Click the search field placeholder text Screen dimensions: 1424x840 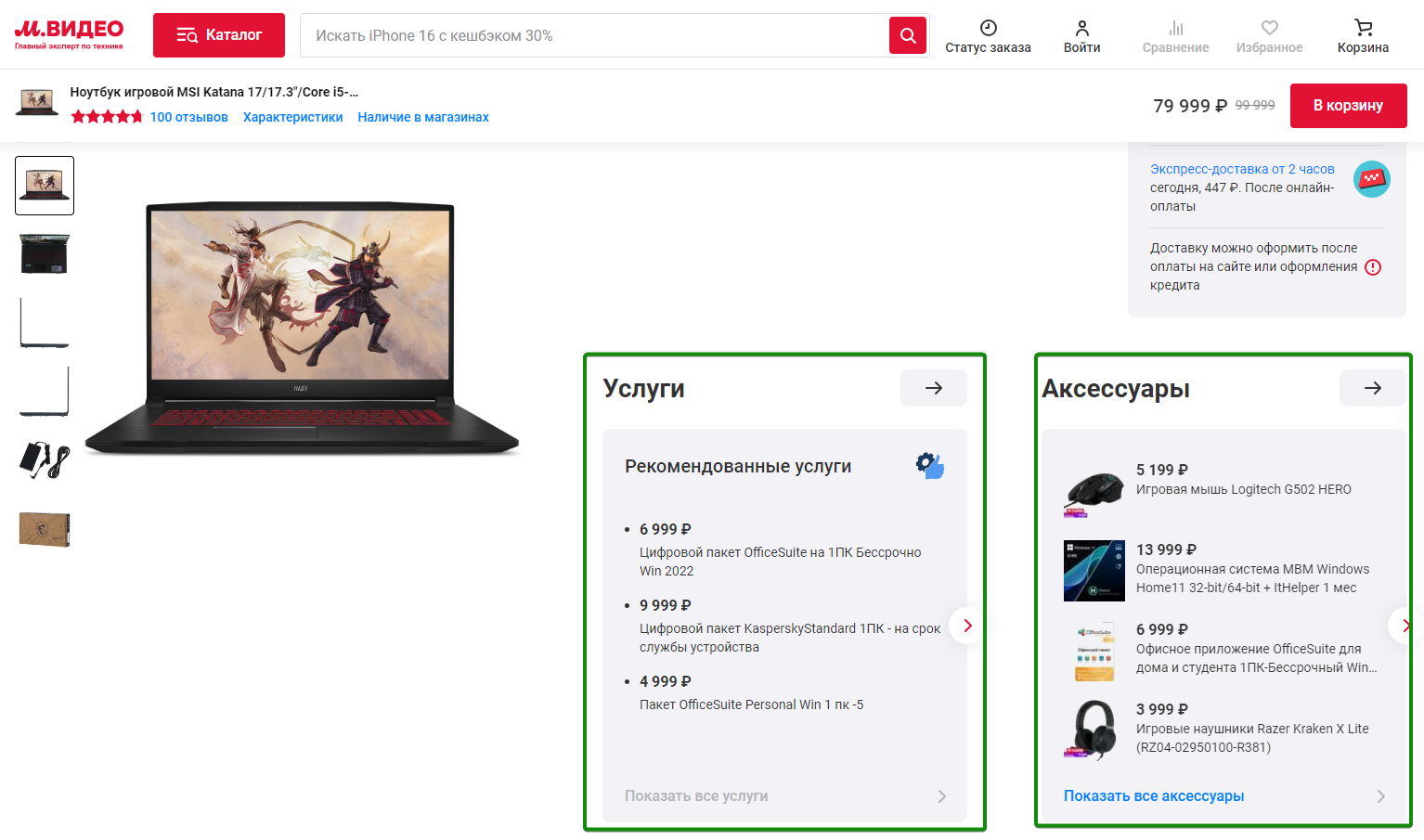434,35
